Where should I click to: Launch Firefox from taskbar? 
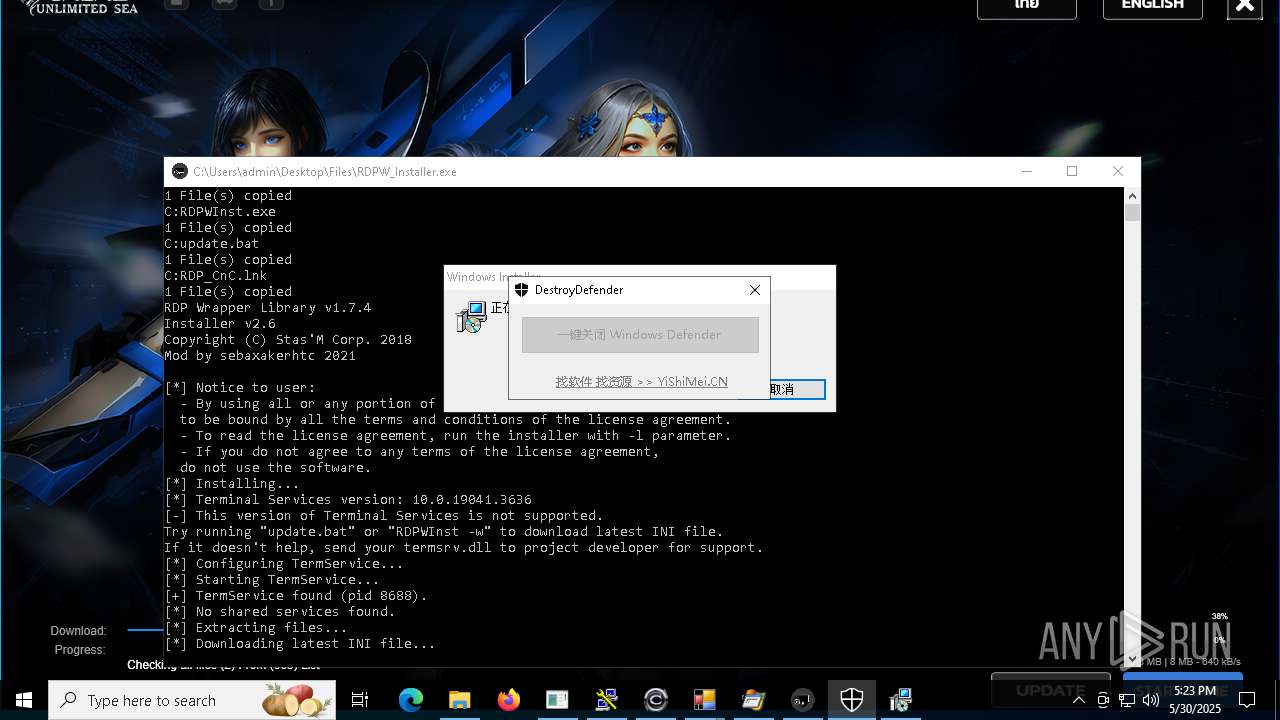tap(508, 700)
